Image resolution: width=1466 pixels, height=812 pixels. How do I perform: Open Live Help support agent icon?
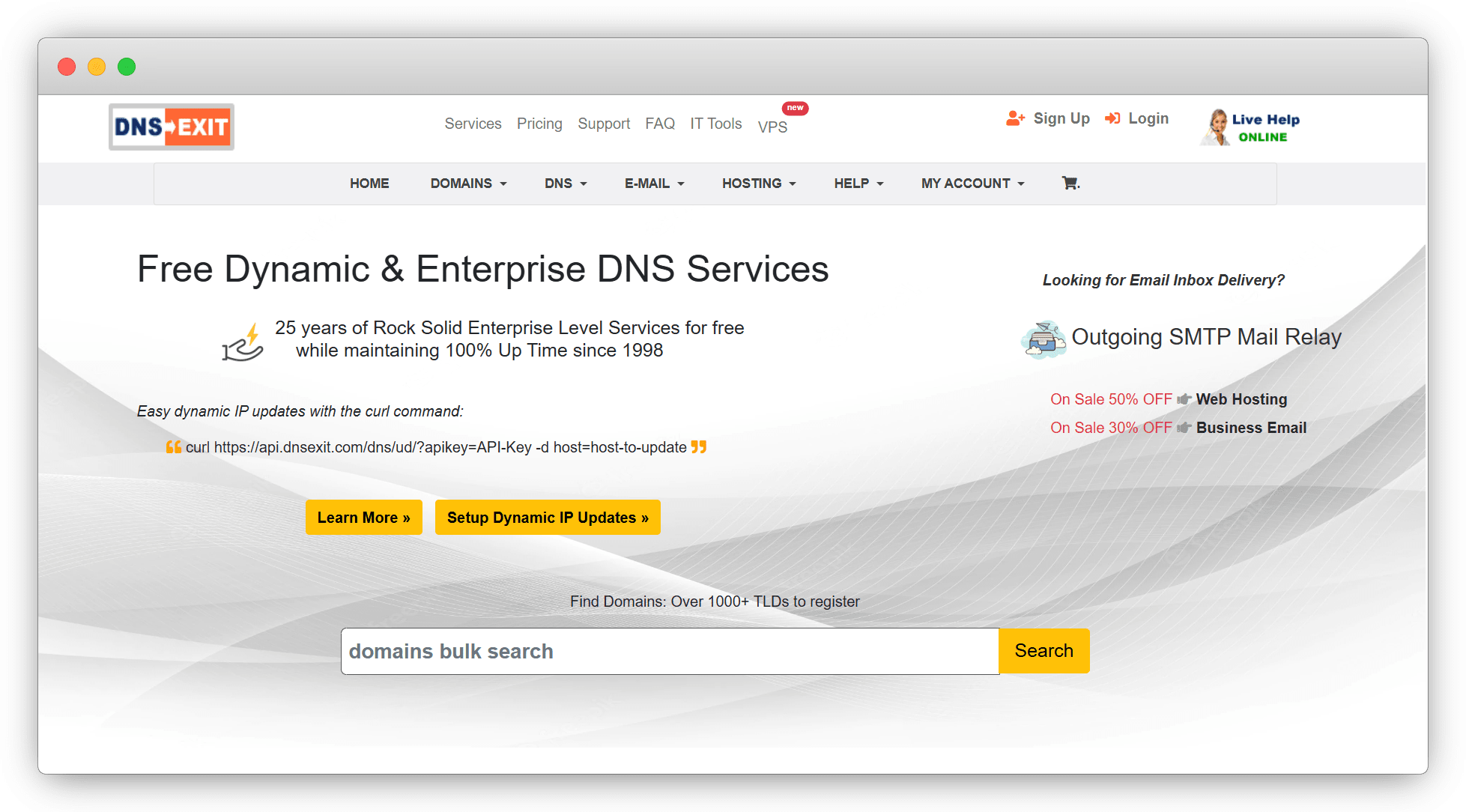[x=1217, y=127]
